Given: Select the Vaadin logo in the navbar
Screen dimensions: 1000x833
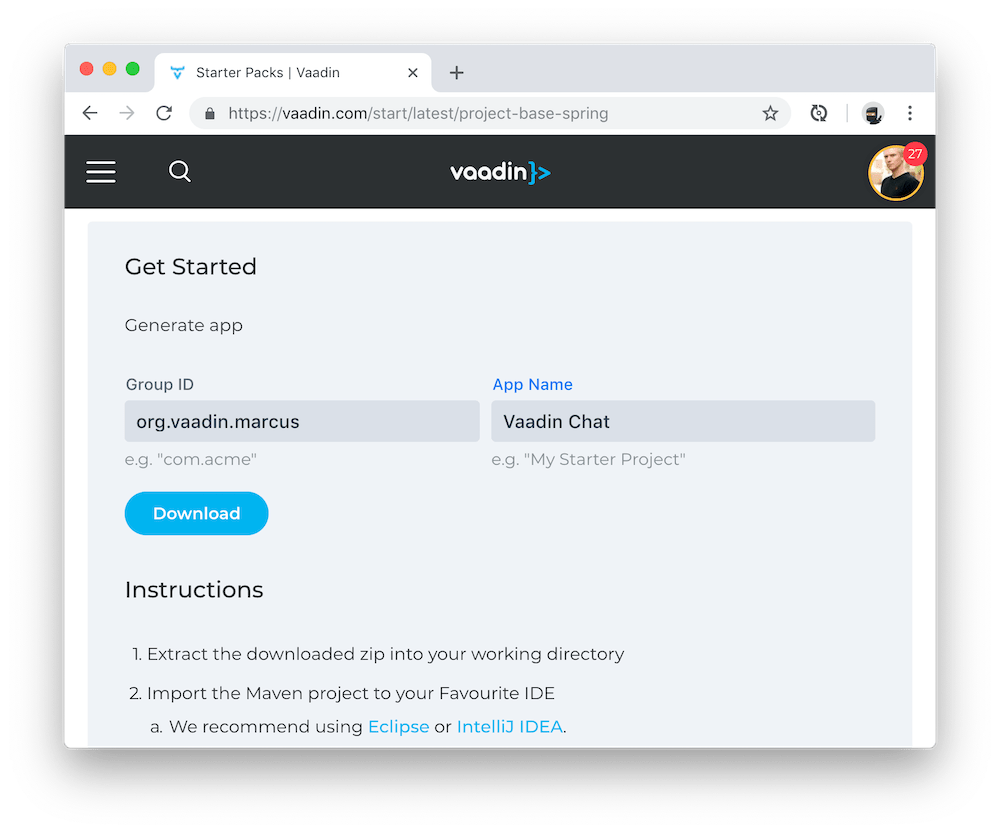Looking at the screenshot, I should point(500,171).
